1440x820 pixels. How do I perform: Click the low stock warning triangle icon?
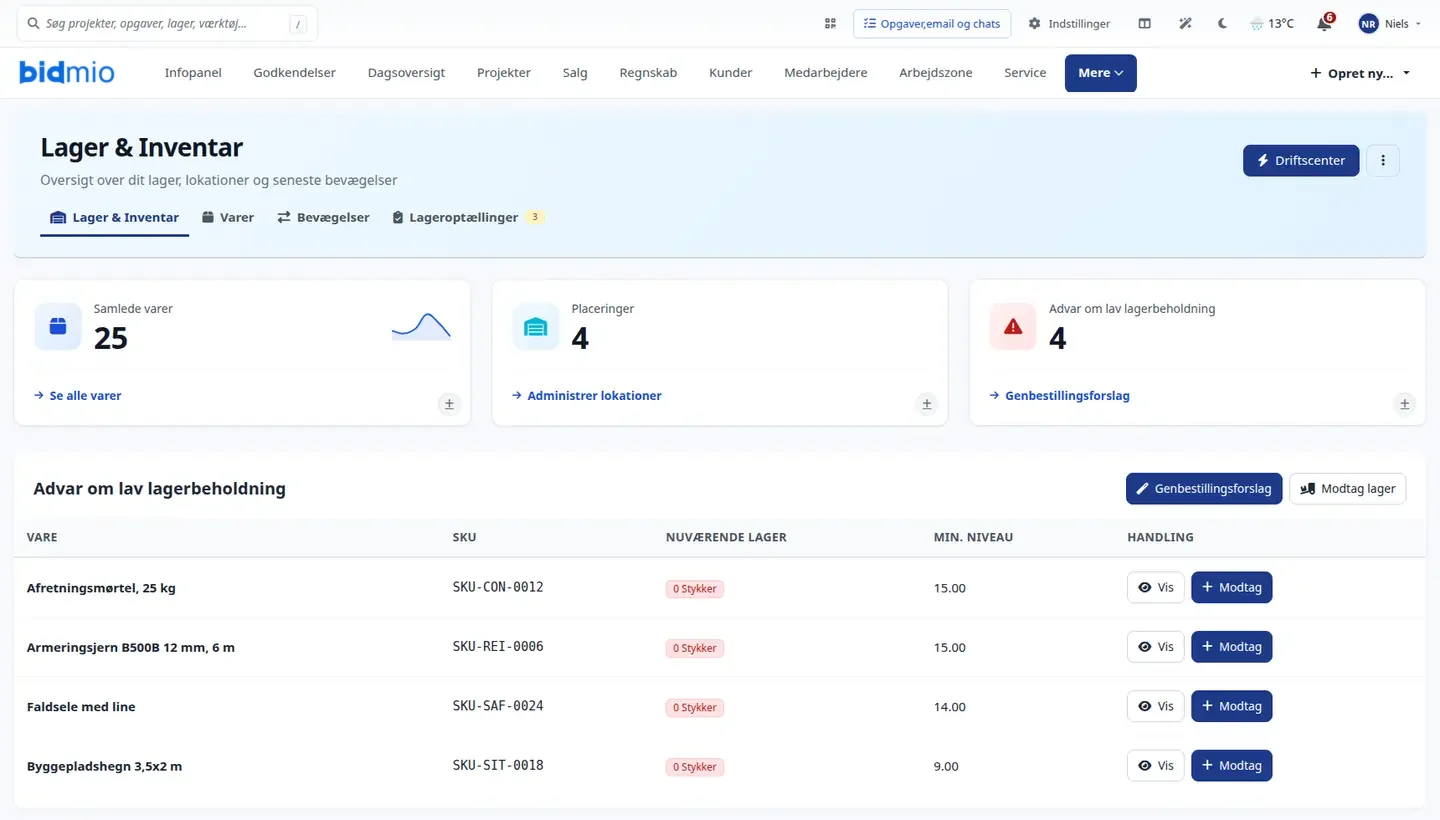tap(1013, 327)
